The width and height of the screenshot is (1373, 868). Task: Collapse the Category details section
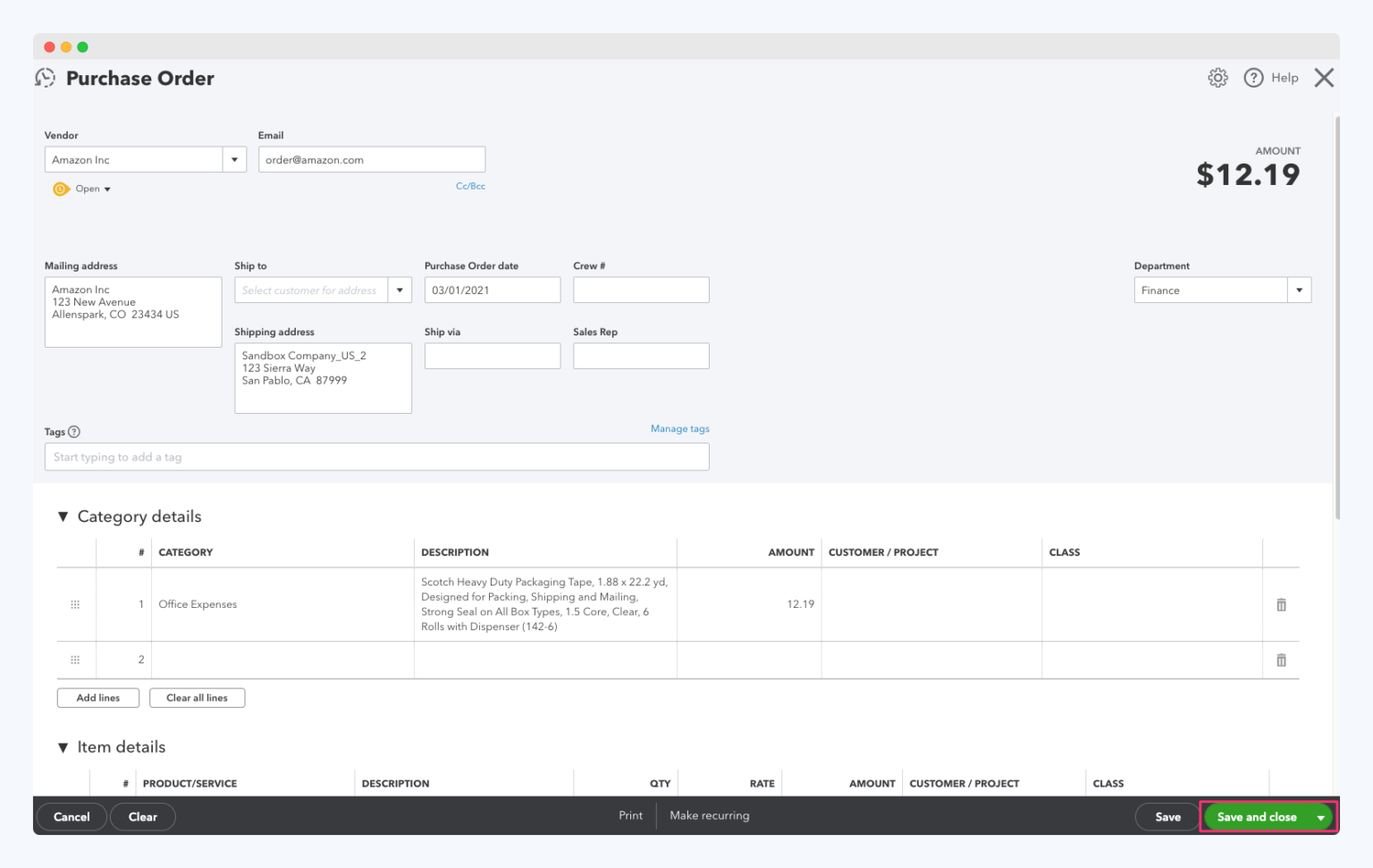63,517
